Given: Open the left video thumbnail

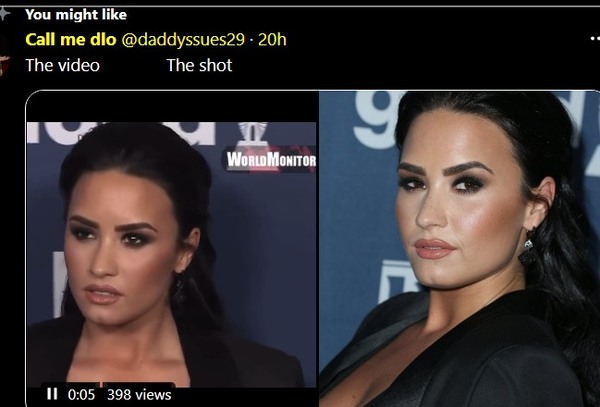Looking at the screenshot, I should 172,249.
